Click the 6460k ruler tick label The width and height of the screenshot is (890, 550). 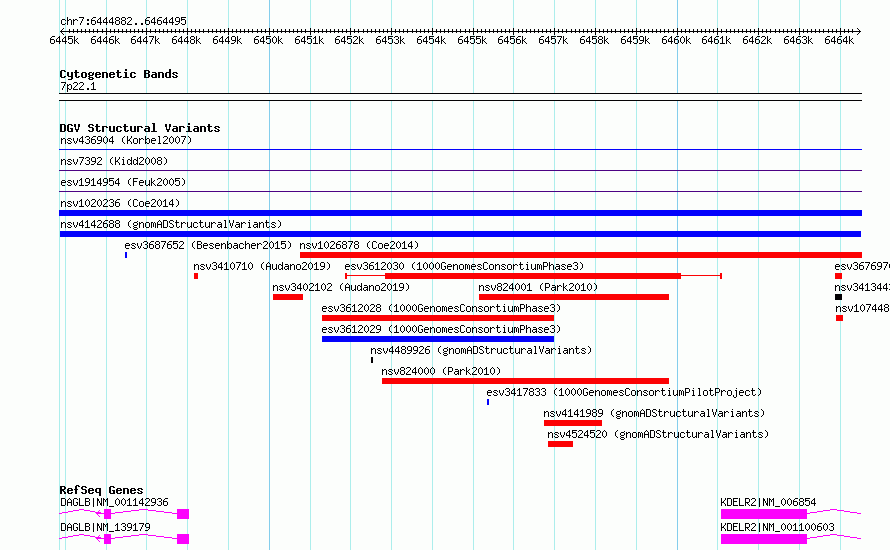pos(676,40)
